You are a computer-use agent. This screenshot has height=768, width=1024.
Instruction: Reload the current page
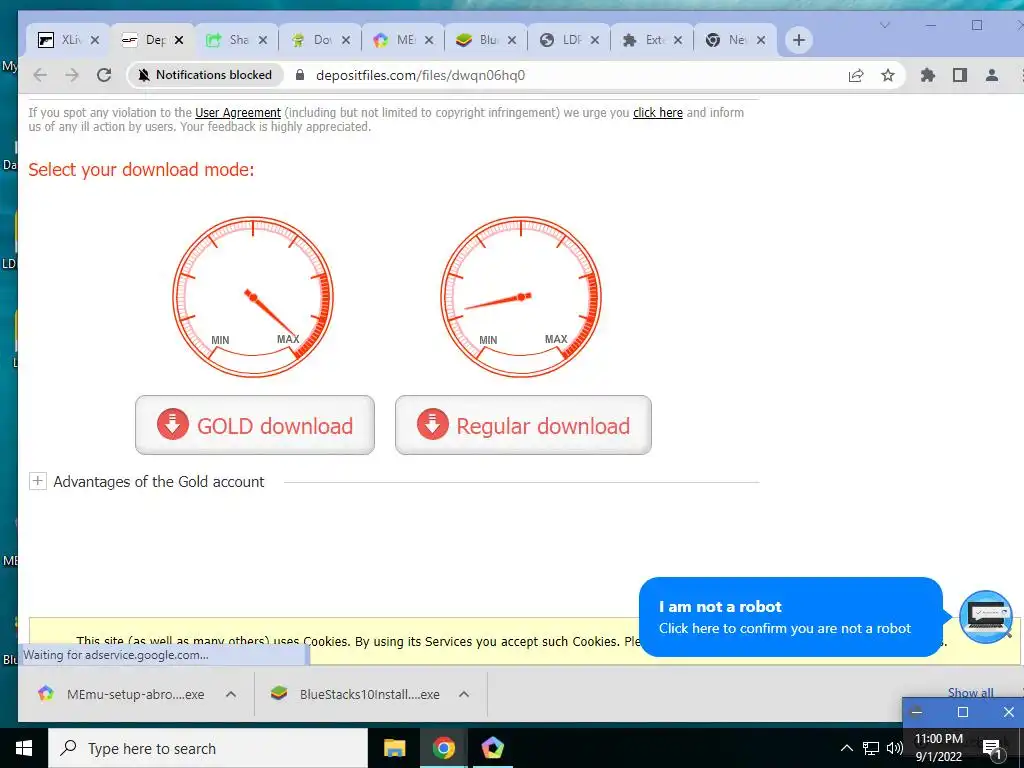(104, 75)
